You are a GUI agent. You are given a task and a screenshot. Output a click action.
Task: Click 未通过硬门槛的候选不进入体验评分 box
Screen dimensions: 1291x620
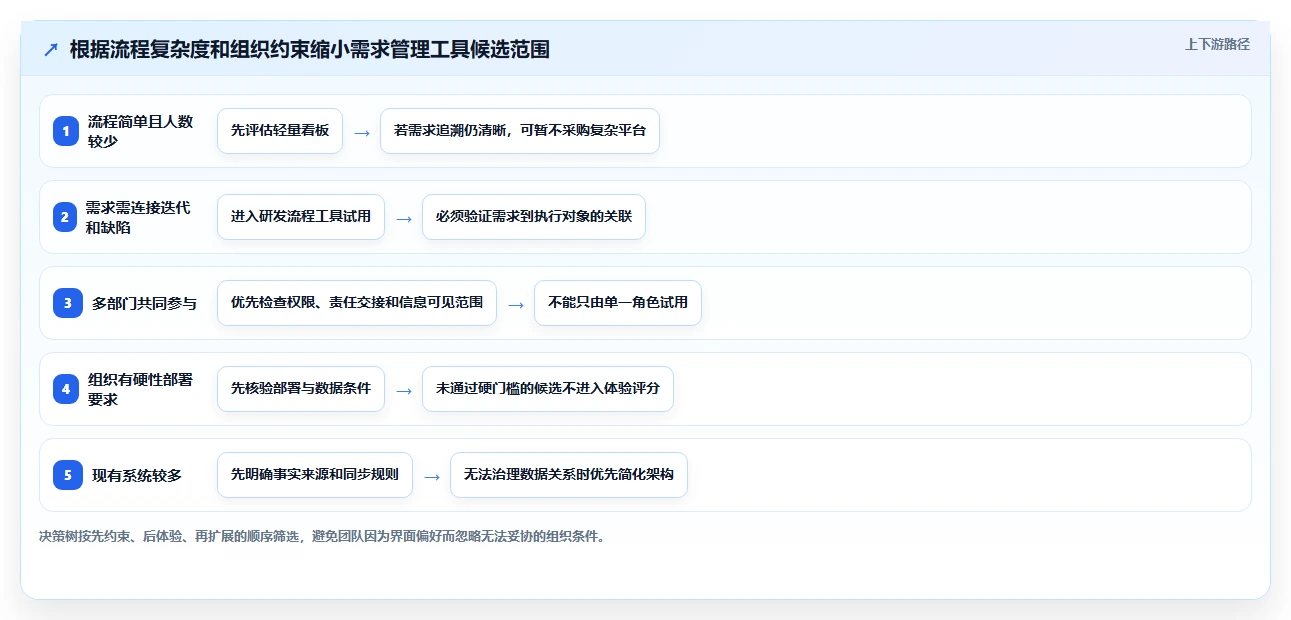pos(548,389)
